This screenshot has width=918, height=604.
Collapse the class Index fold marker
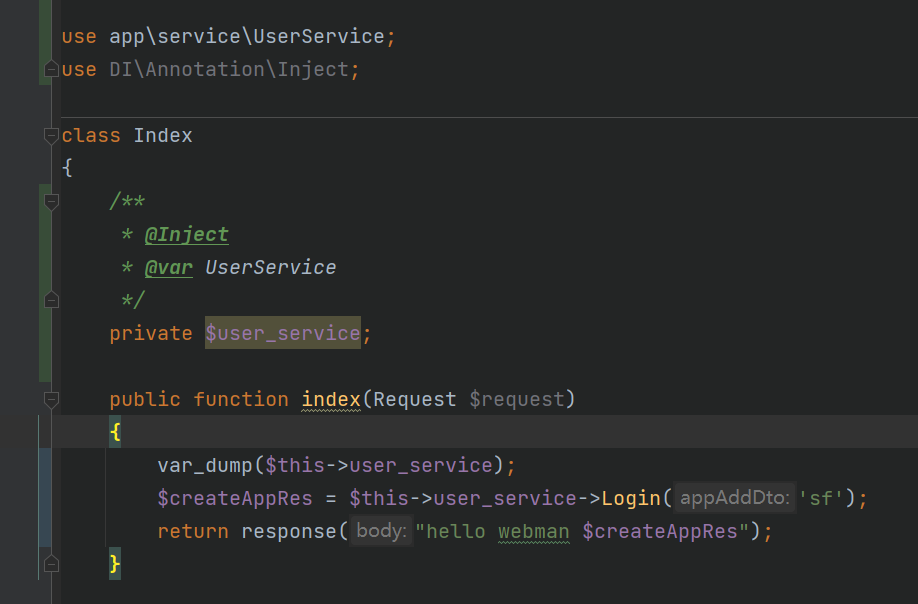point(52,136)
